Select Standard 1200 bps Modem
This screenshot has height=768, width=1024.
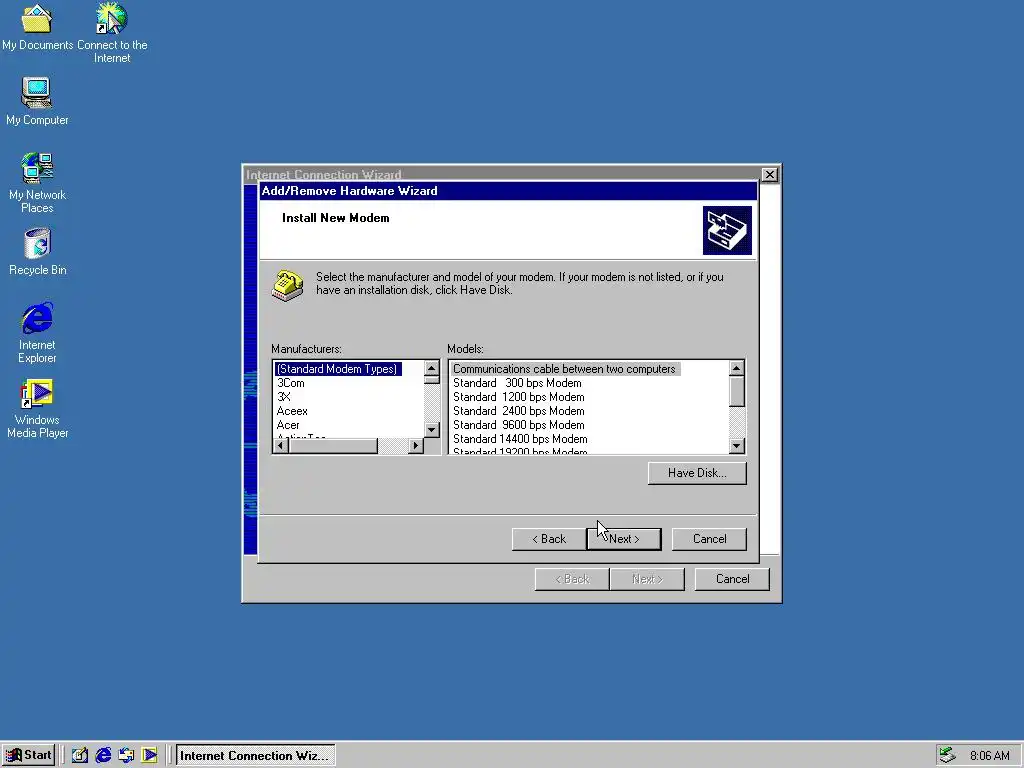pos(519,397)
